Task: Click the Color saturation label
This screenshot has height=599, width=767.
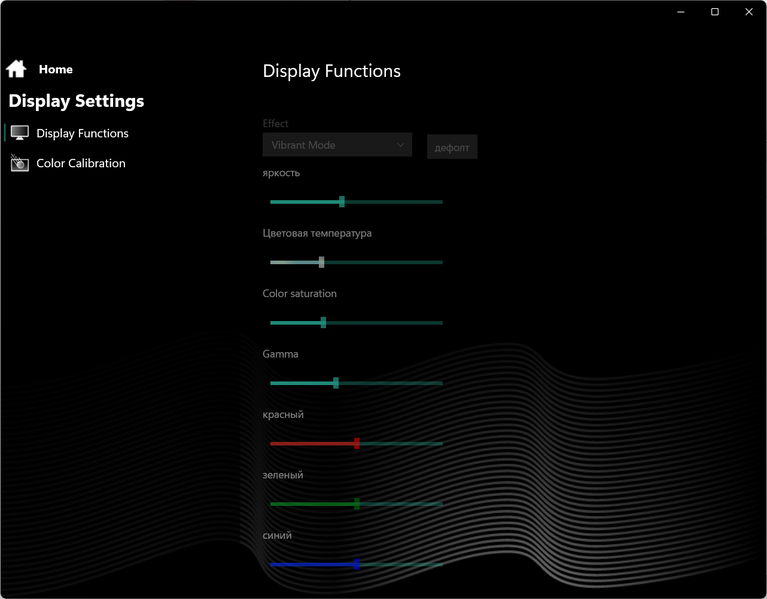Action: pyautogui.click(x=299, y=293)
